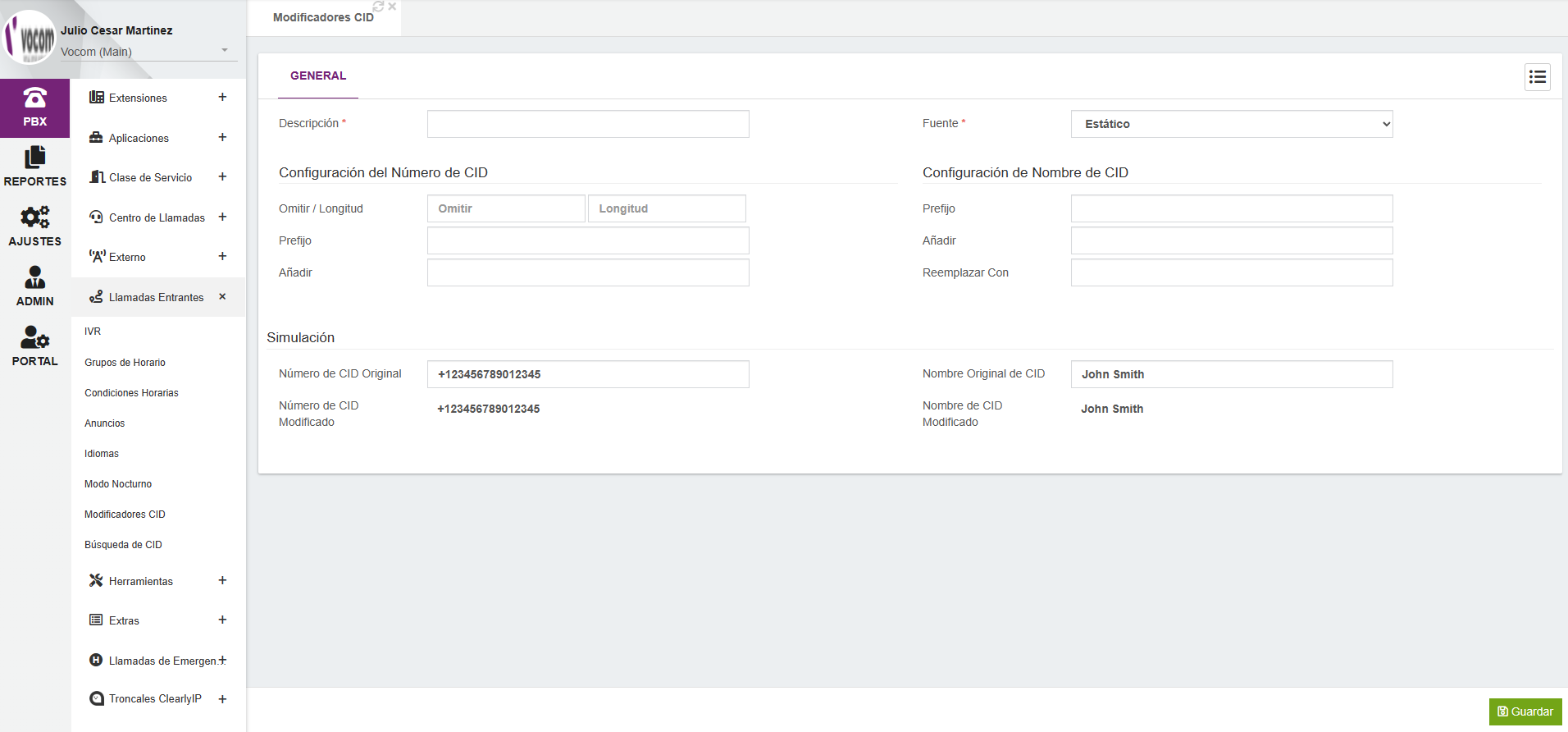The image size is (1568, 732).
Task: Click the Externo antenna icon
Action: point(97,256)
